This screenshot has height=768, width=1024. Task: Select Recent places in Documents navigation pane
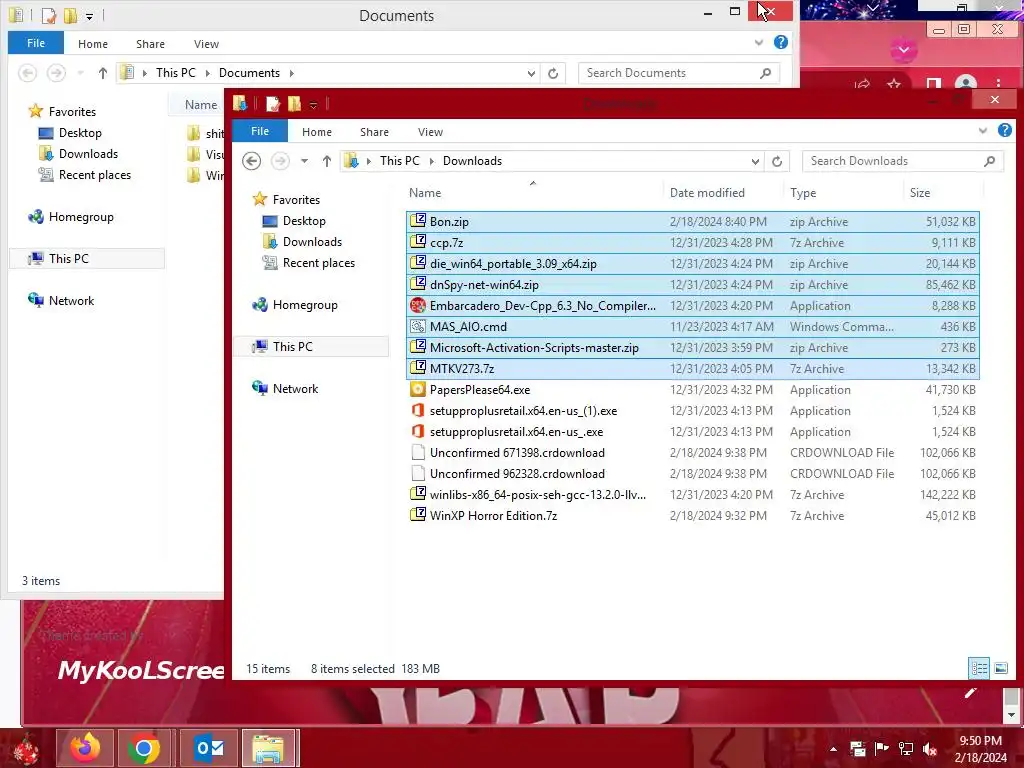tap(95, 174)
